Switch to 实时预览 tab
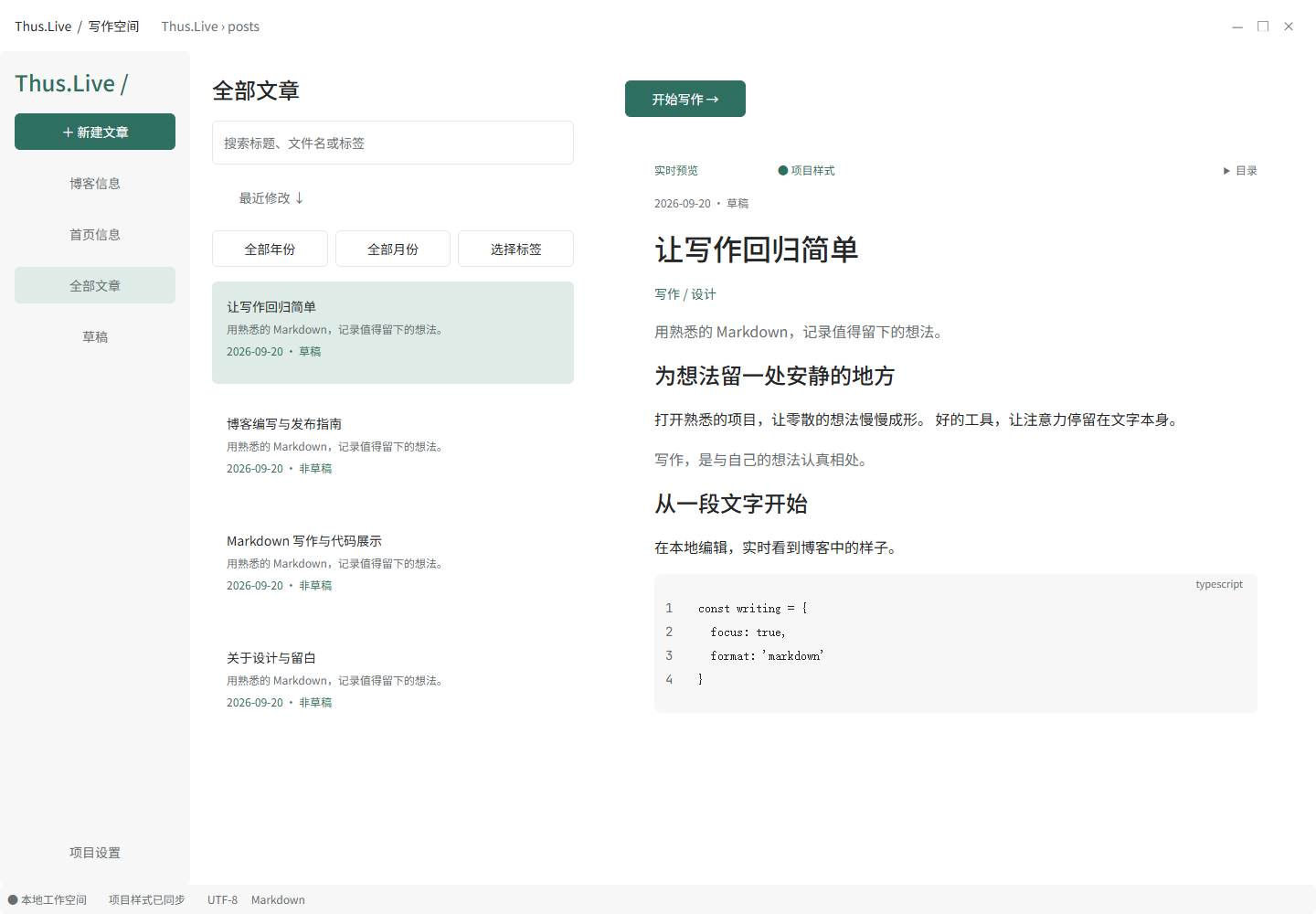Image resolution: width=1316 pixels, height=914 pixels. [x=676, y=170]
